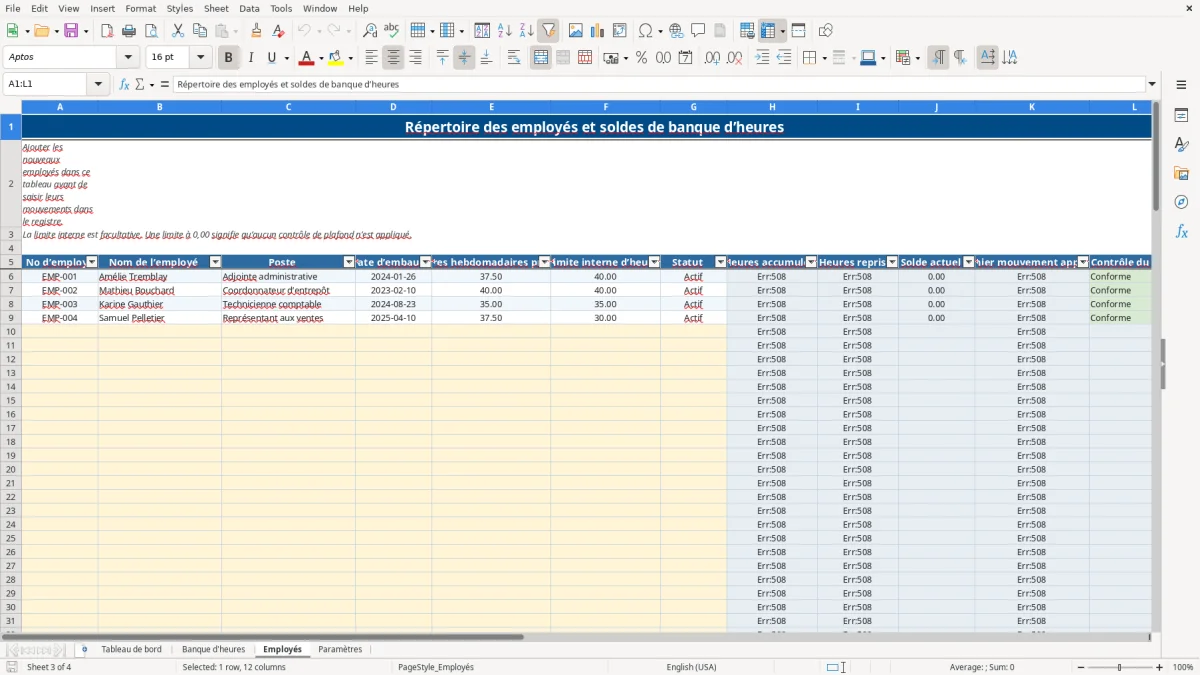This screenshot has height=675, width=1200.
Task: Print the spreadsheet
Action: point(129,31)
